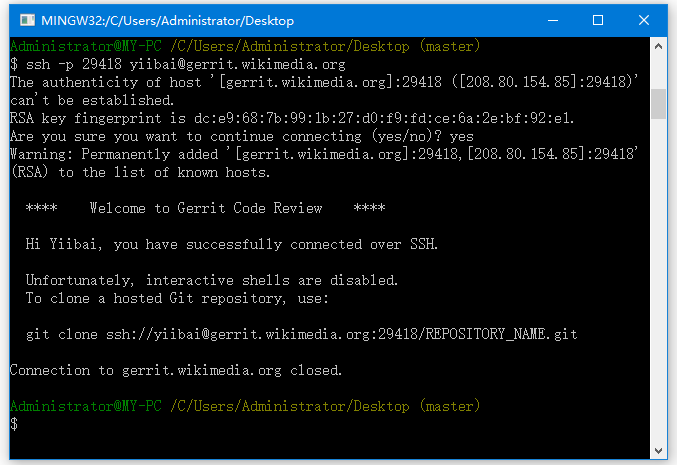
Task: Click the authenticity of host warning line
Action: (323, 82)
